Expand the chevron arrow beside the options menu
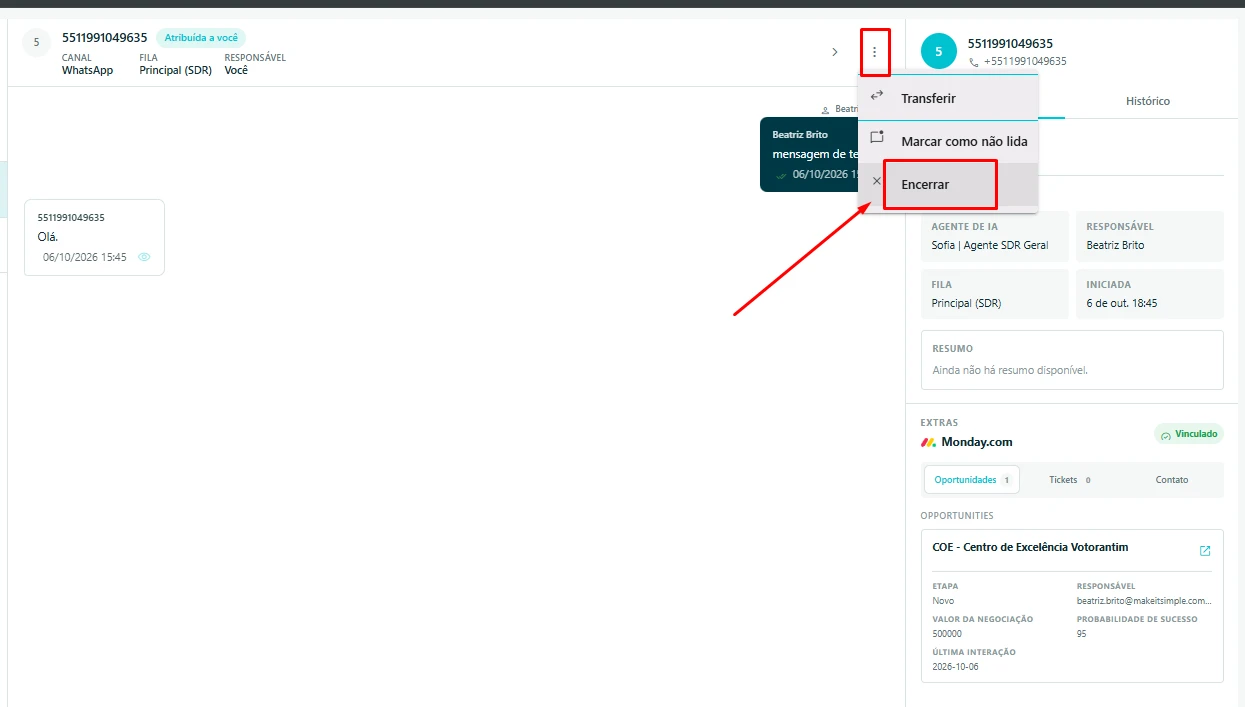The width and height of the screenshot is (1245, 707). point(835,52)
